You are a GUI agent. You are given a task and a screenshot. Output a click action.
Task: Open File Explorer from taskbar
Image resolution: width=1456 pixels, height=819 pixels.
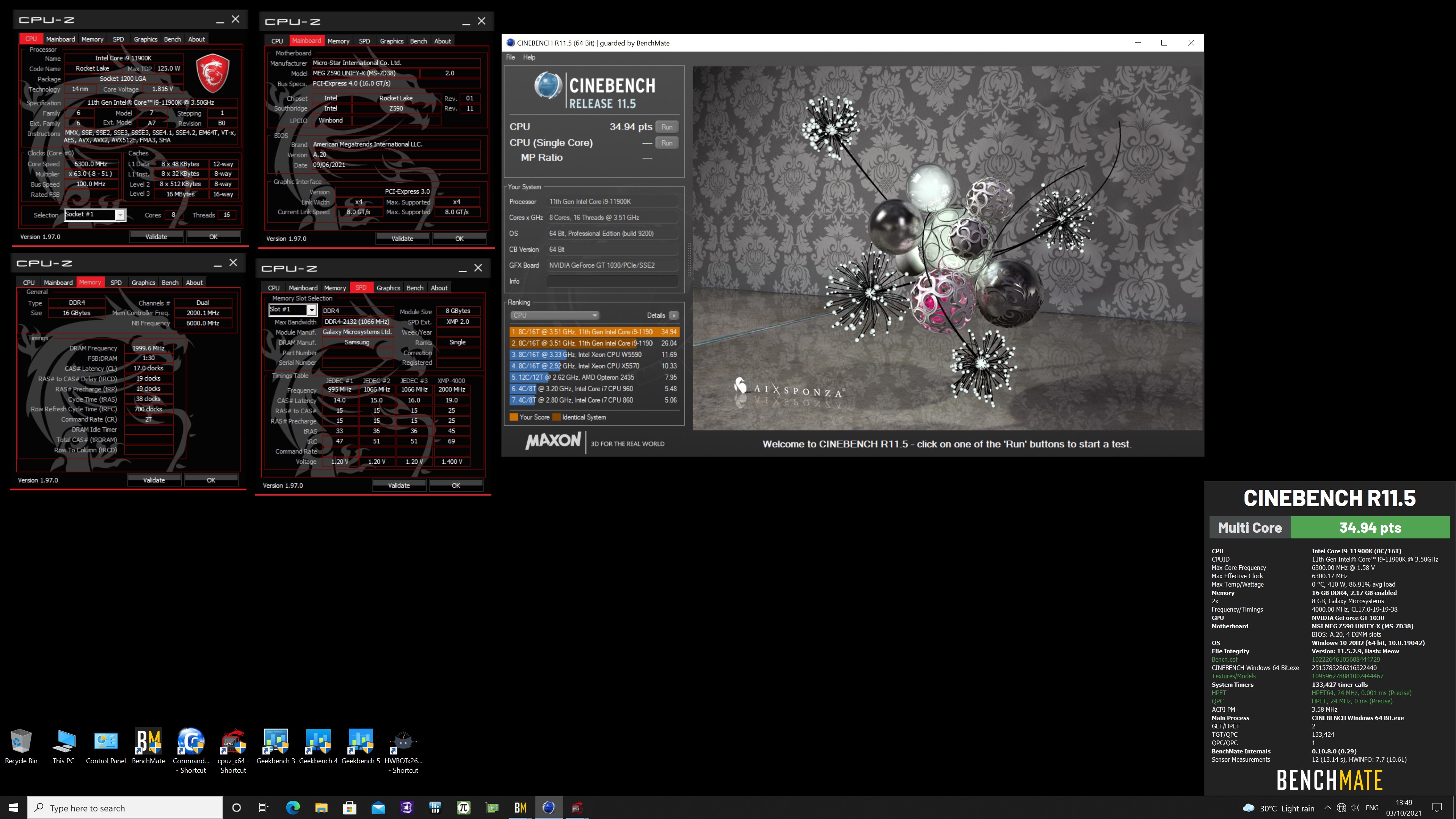tap(321, 808)
